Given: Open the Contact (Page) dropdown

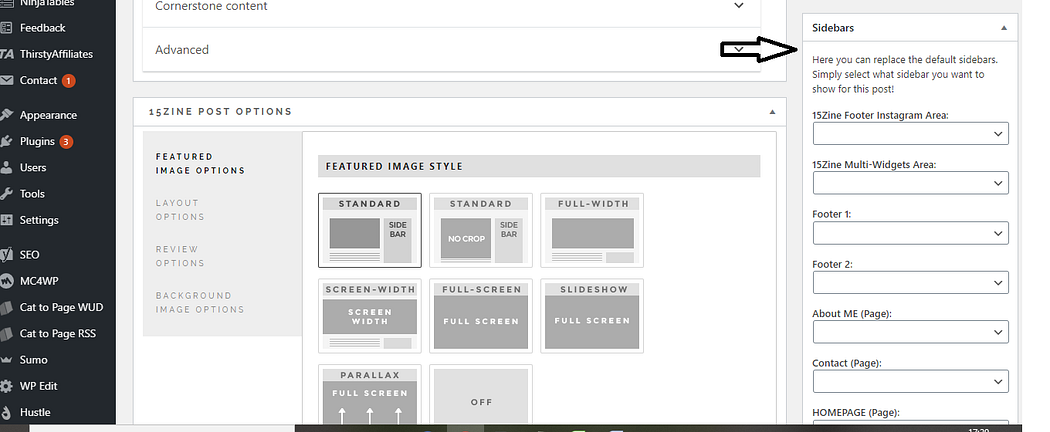Looking at the screenshot, I should (910, 381).
